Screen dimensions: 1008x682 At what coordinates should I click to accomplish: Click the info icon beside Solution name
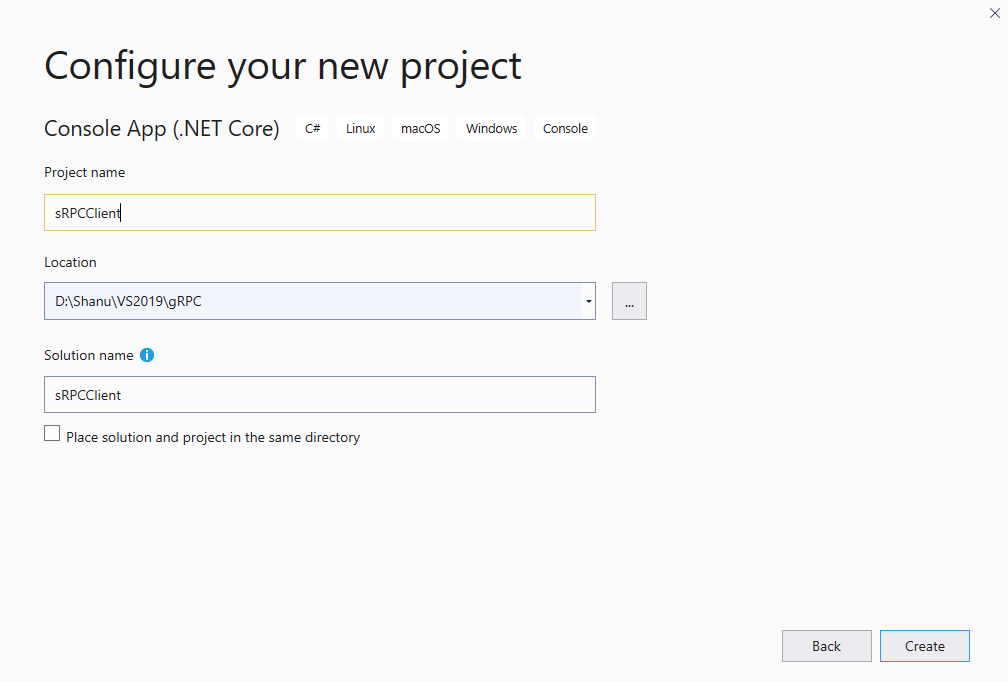click(147, 355)
